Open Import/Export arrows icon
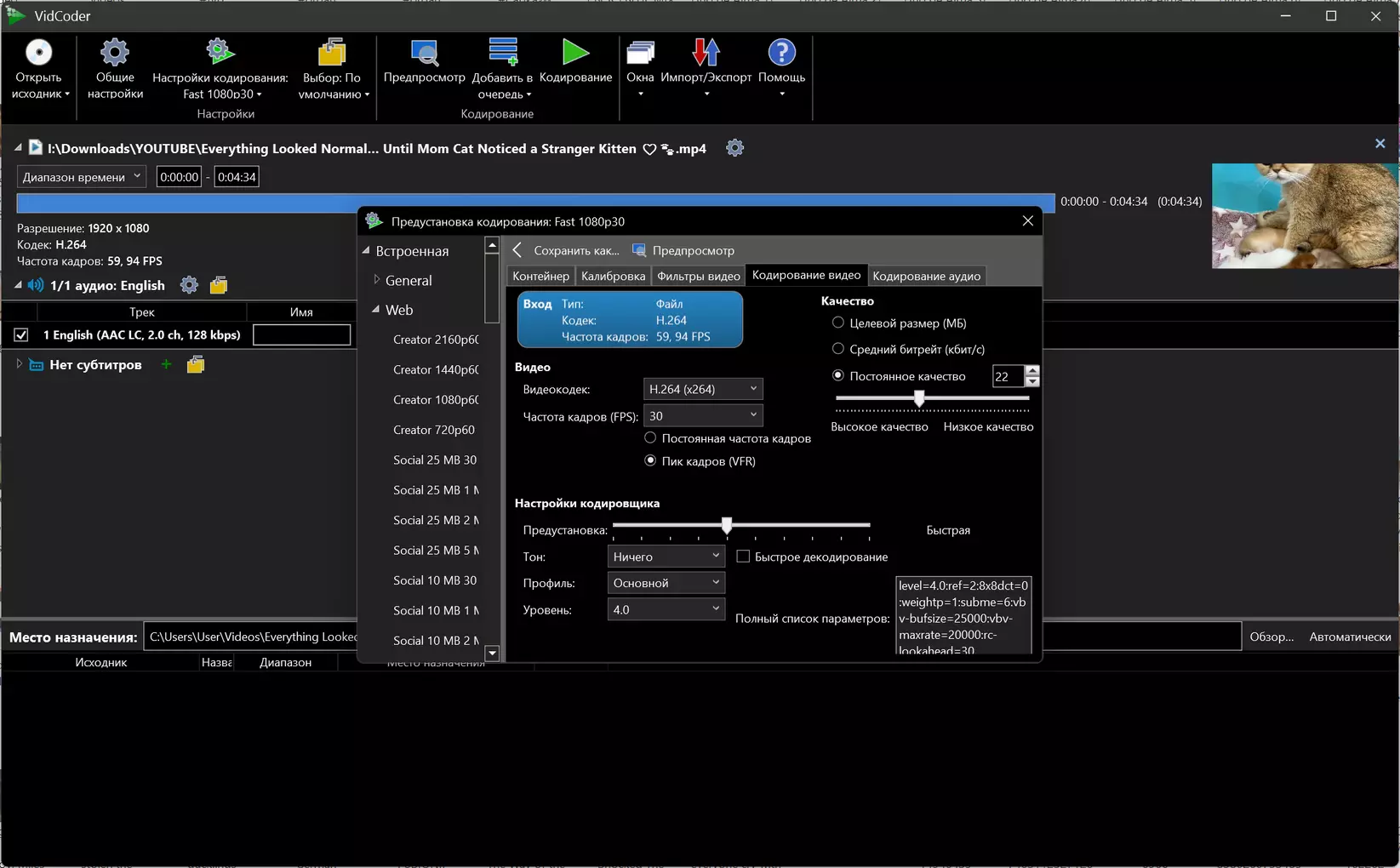The height and width of the screenshot is (868, 1400). (x=706, y=53)
